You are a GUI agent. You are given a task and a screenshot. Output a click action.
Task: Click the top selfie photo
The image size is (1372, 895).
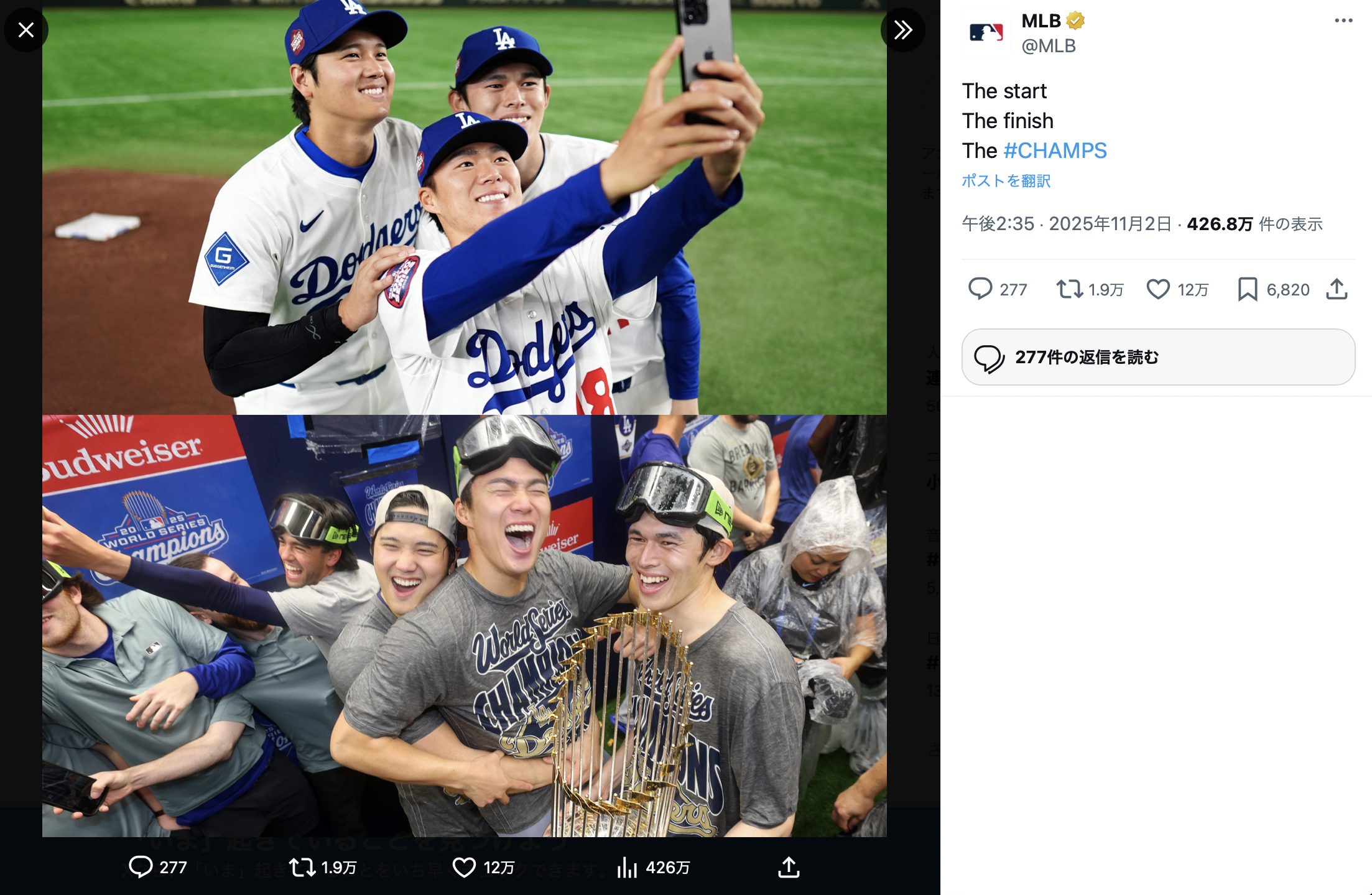(x=464, y=208)
